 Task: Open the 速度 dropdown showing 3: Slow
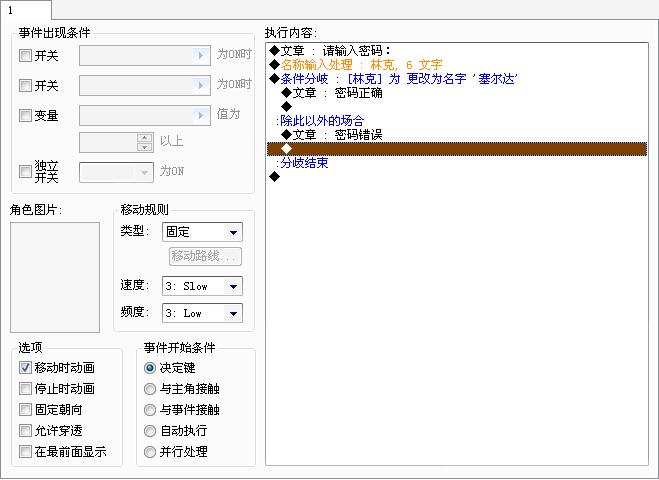pyautogui.click(x=202, y=286)
